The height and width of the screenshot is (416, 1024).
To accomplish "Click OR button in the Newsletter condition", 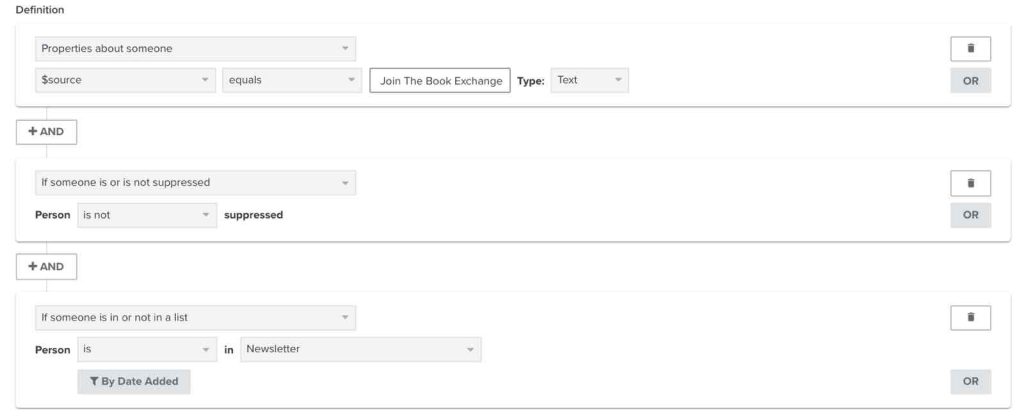I will tap(970, 381).
